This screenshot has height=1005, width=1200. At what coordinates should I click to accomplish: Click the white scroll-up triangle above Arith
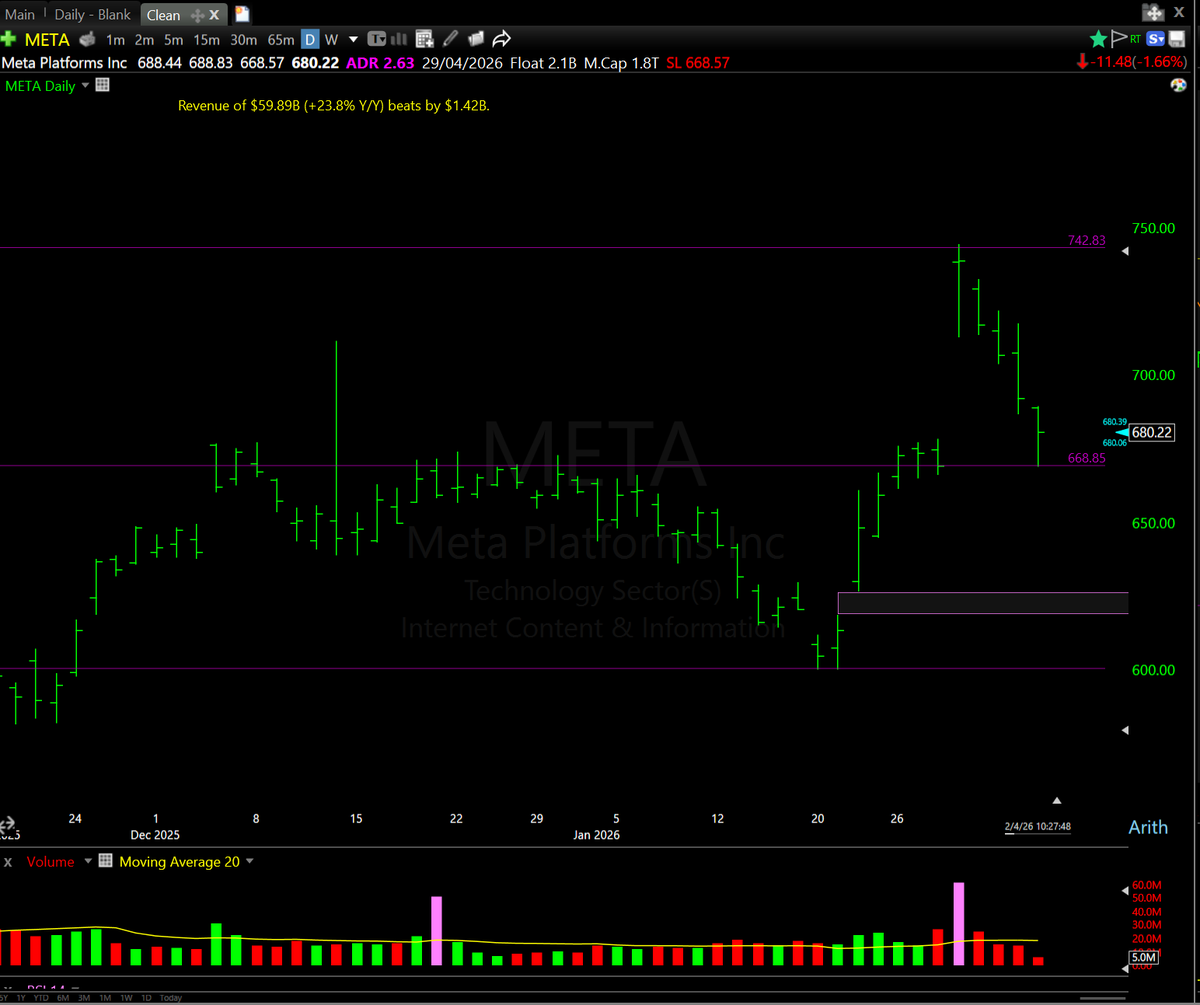pyautogui.click(x=1057, y=800)
